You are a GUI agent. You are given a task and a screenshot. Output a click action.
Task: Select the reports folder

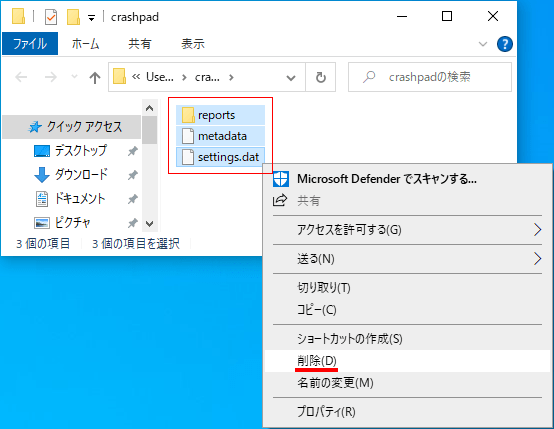[x=220, y=115]
